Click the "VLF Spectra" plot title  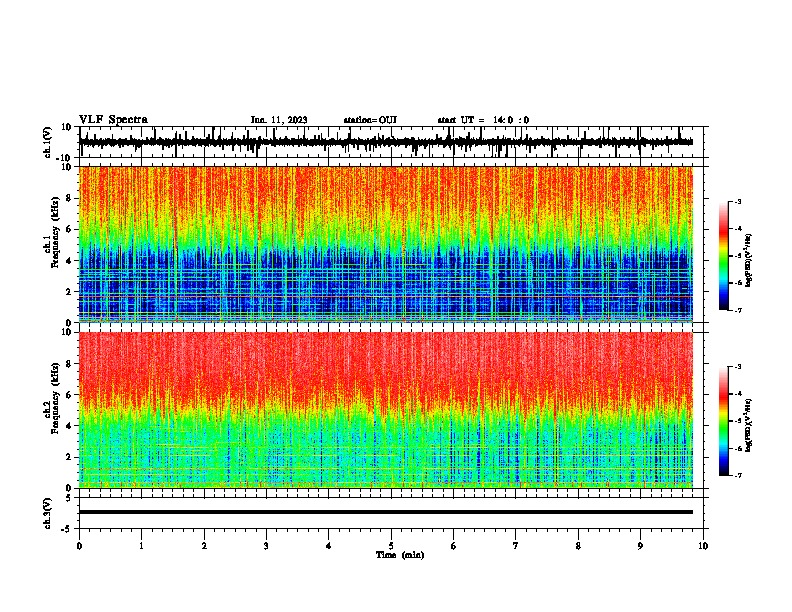(x=113, y=120)
